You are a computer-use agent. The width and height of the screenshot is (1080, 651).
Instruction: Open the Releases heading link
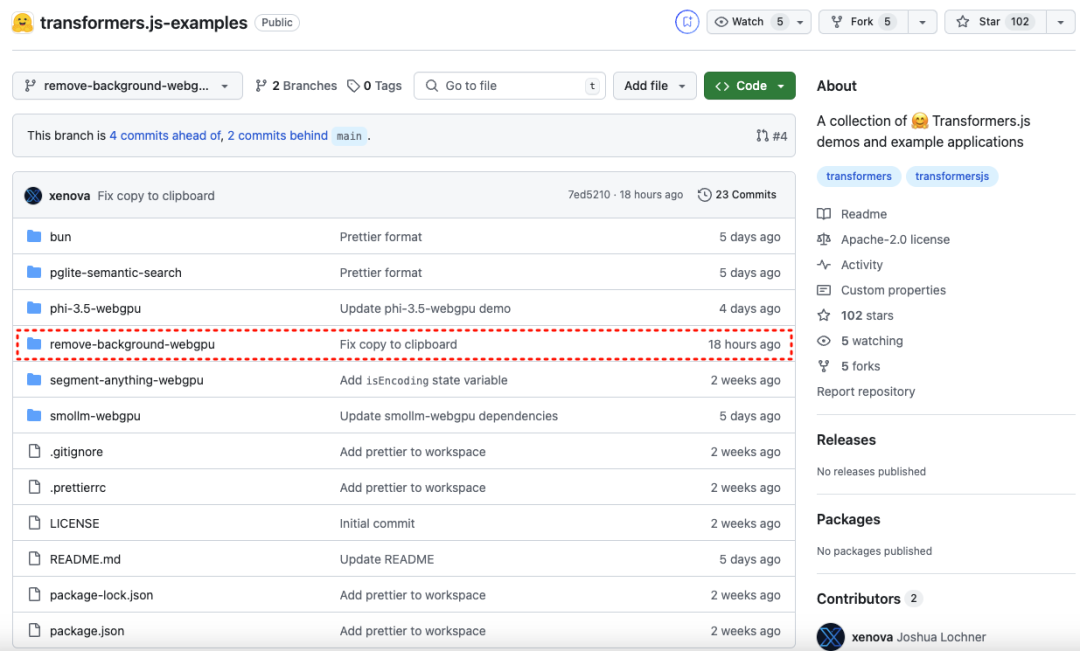(x=847, y=440)
